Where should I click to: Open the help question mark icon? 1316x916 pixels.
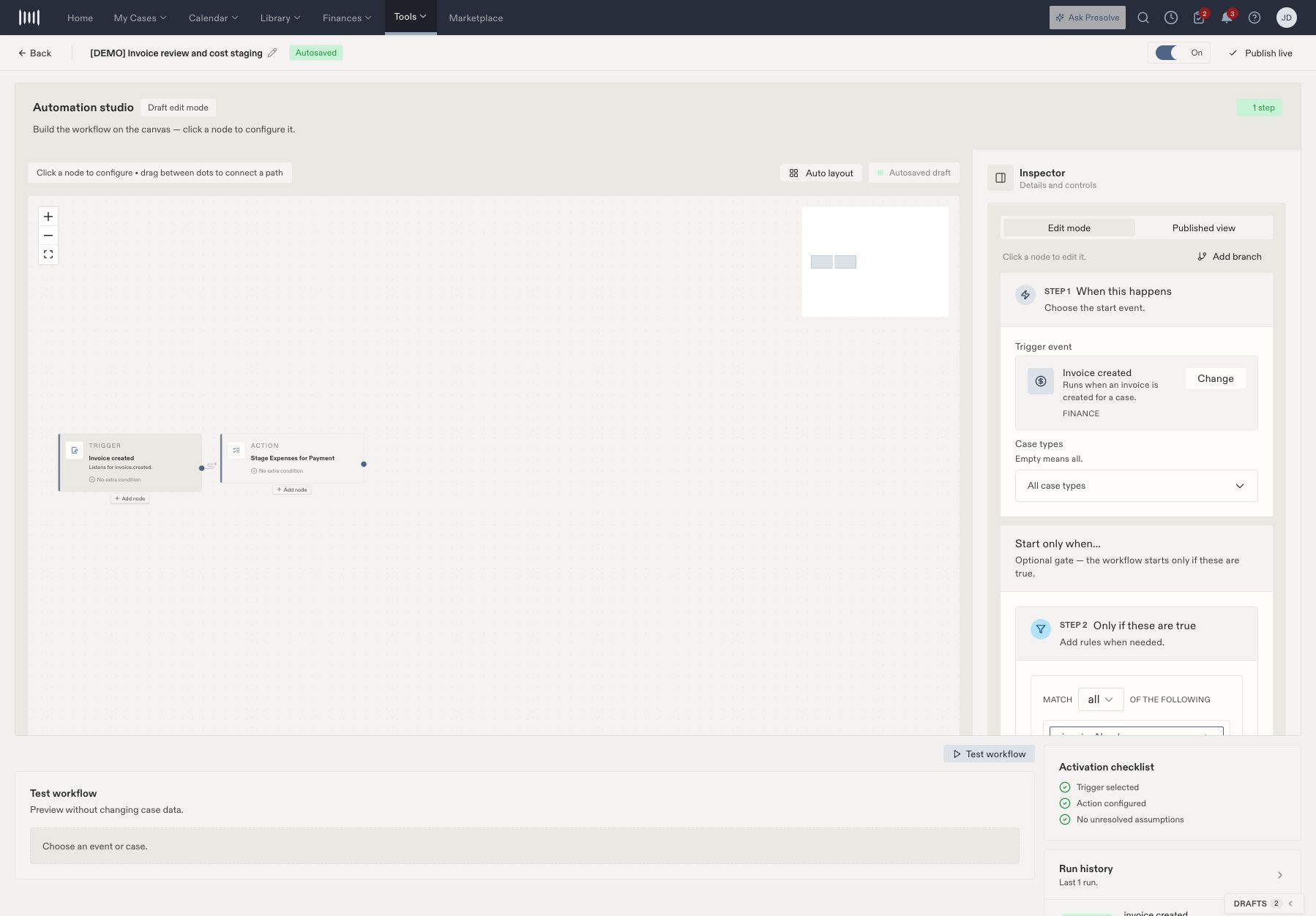click(x=1255, y=18)
